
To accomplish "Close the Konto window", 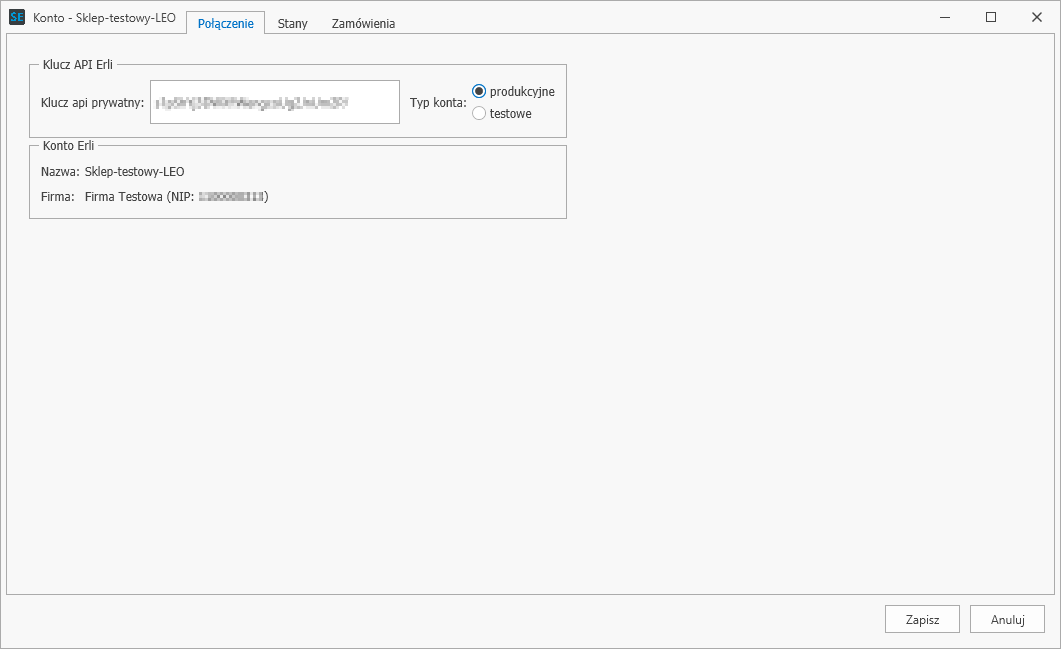I will (x=1037, y=18).
